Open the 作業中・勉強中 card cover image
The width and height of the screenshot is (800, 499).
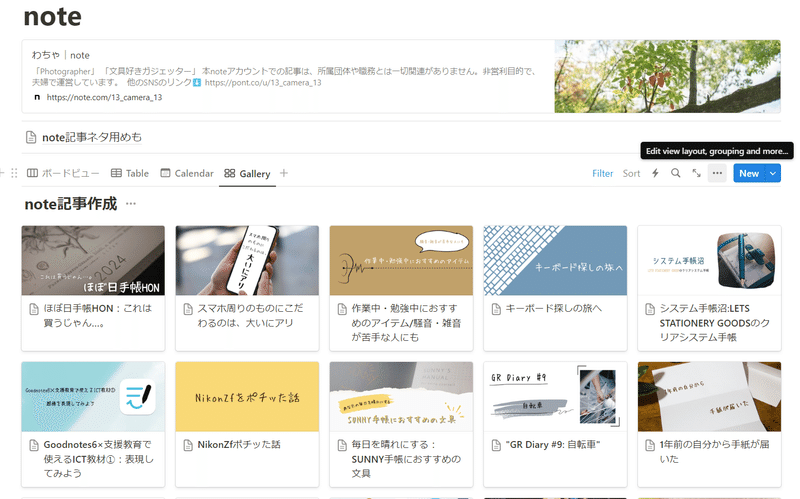401,260
